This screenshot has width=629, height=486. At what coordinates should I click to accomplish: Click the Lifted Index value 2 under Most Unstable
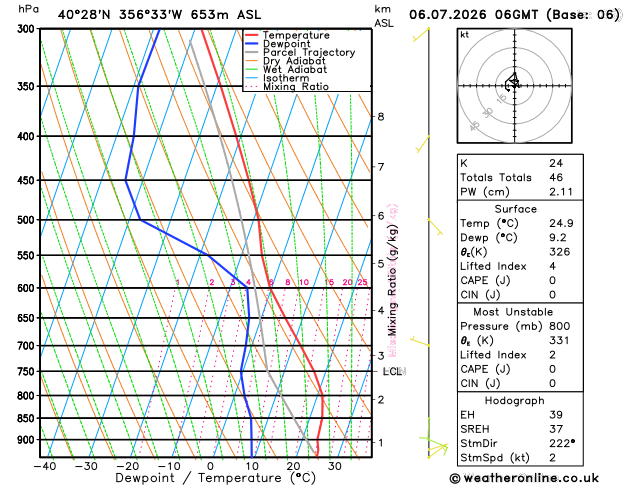tap(552, 354)
